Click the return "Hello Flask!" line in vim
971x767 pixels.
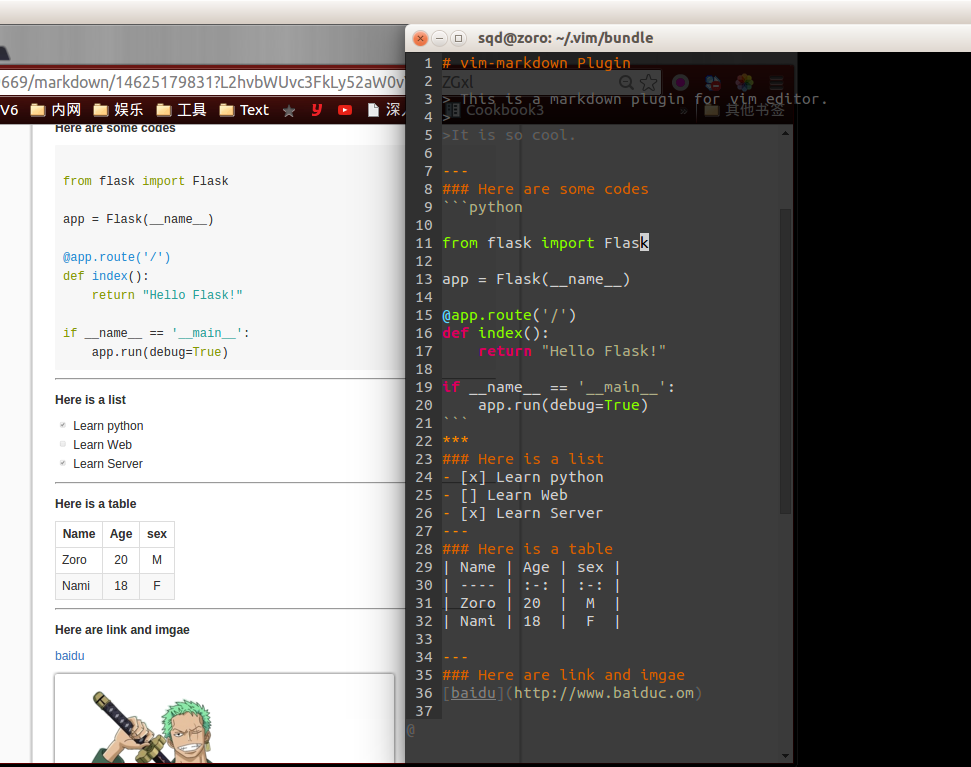point(572,351)
